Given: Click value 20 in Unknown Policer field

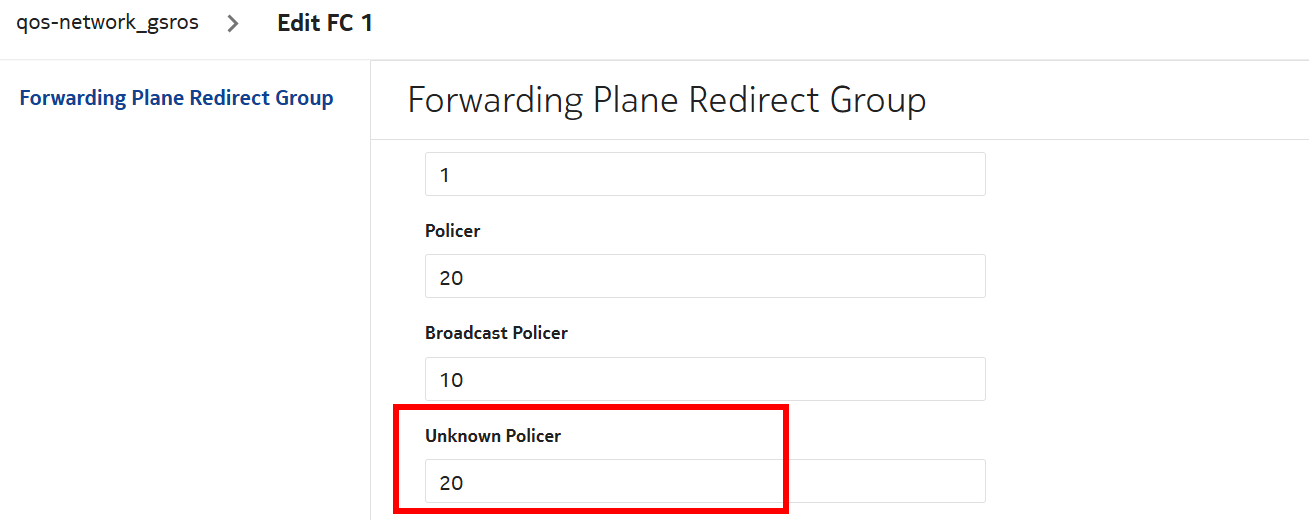Looking at the screenshot, I should 451,482.
